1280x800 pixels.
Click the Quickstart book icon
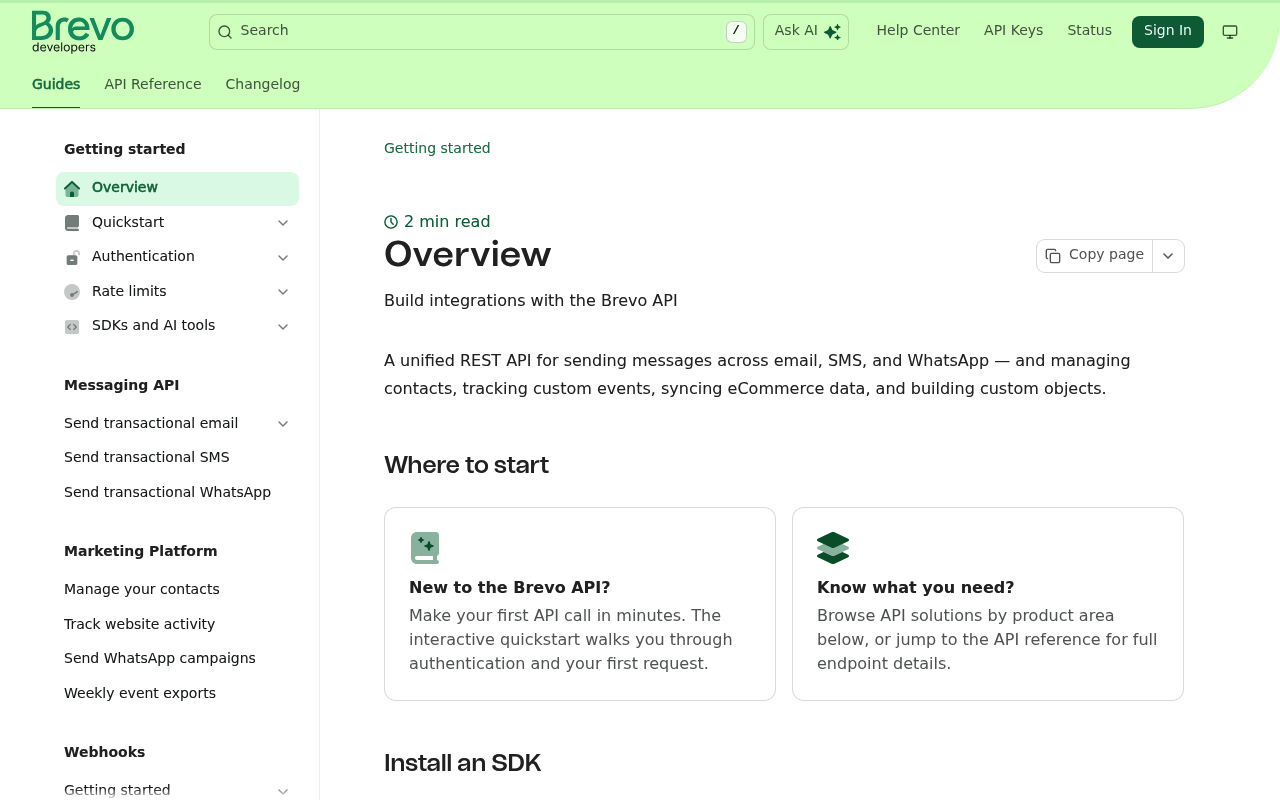tap(72, 223)
